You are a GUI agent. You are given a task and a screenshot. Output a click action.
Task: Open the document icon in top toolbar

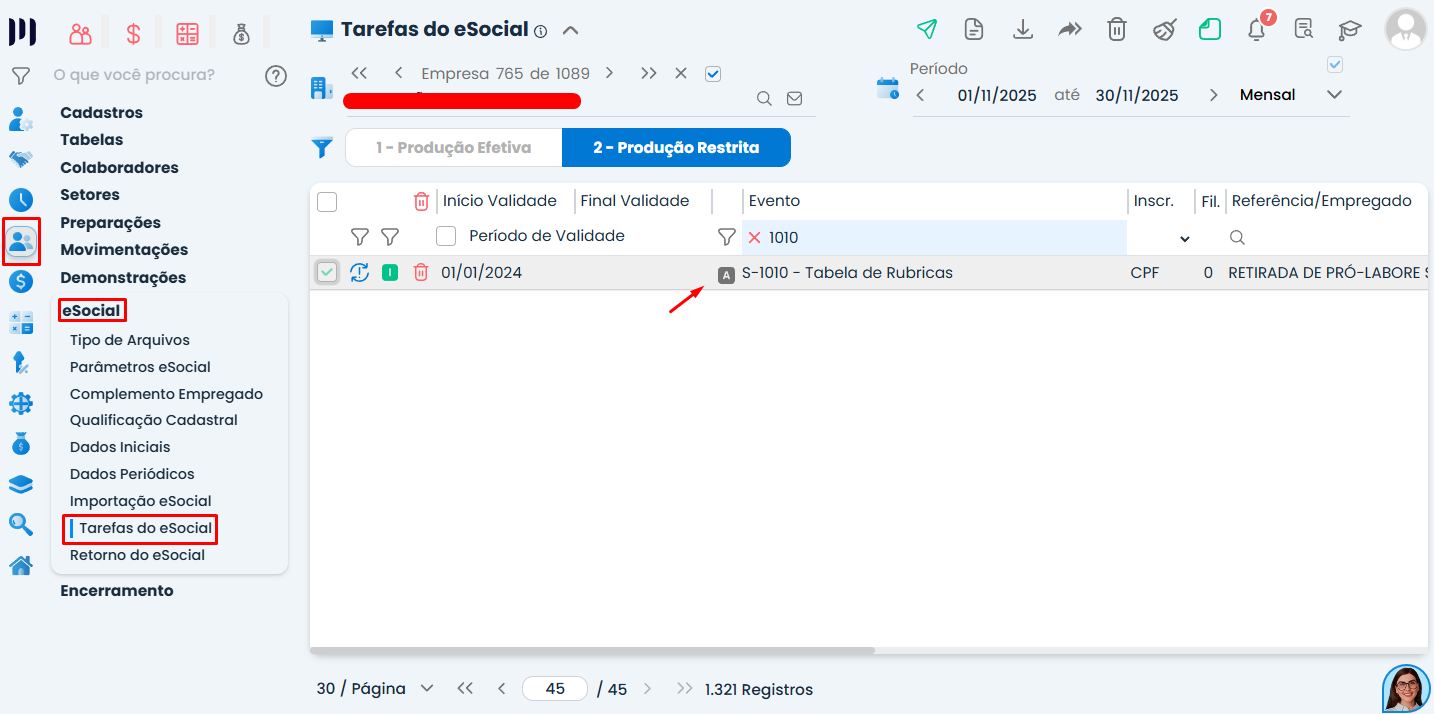(x=973, y=29)
